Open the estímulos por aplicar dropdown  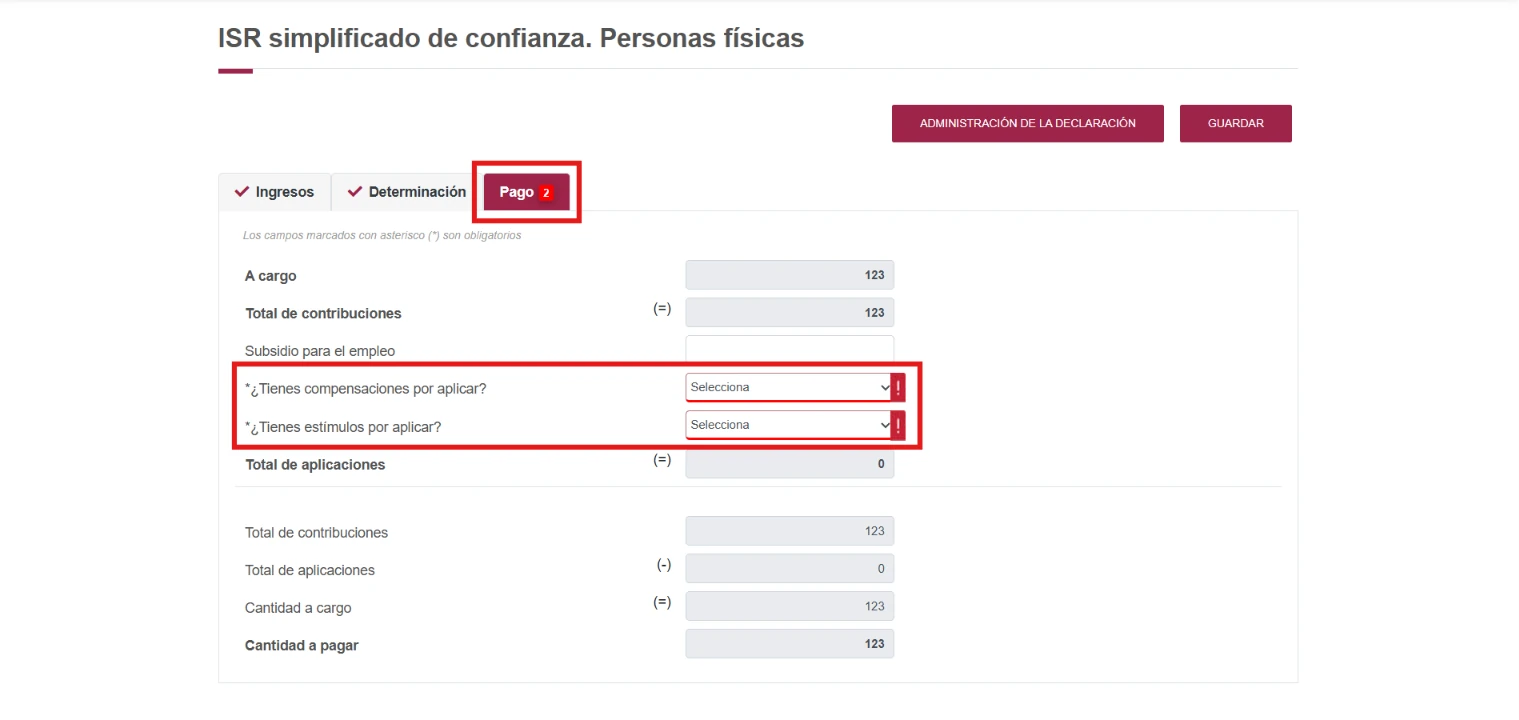789,425
